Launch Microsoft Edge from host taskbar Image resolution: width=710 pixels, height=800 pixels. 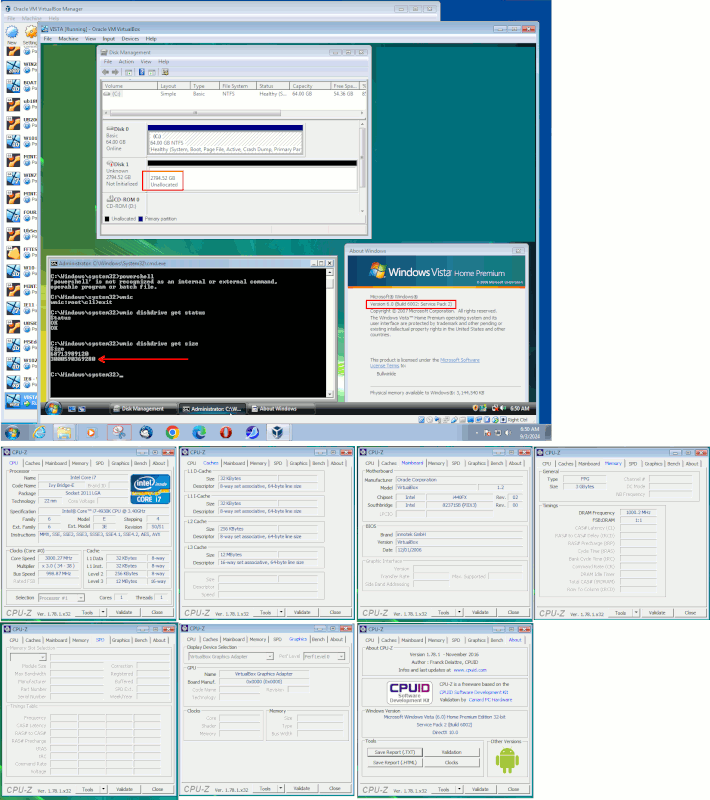coord(199,433)
